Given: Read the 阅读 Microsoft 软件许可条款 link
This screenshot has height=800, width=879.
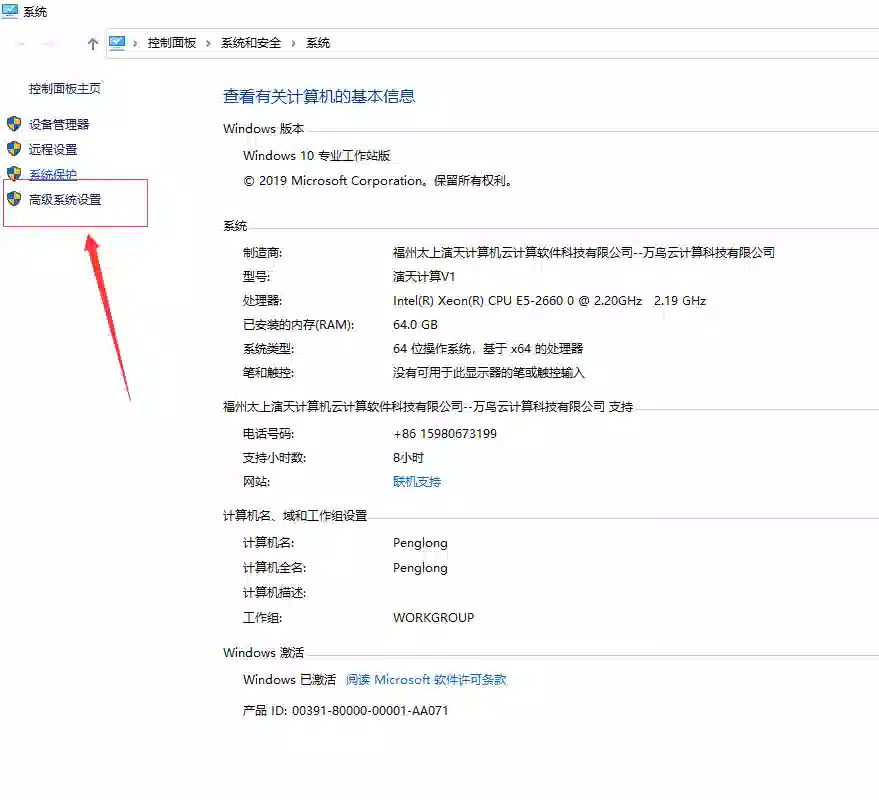Looking at the screenshot, I should pyautogui.click(x=426, y=679).
